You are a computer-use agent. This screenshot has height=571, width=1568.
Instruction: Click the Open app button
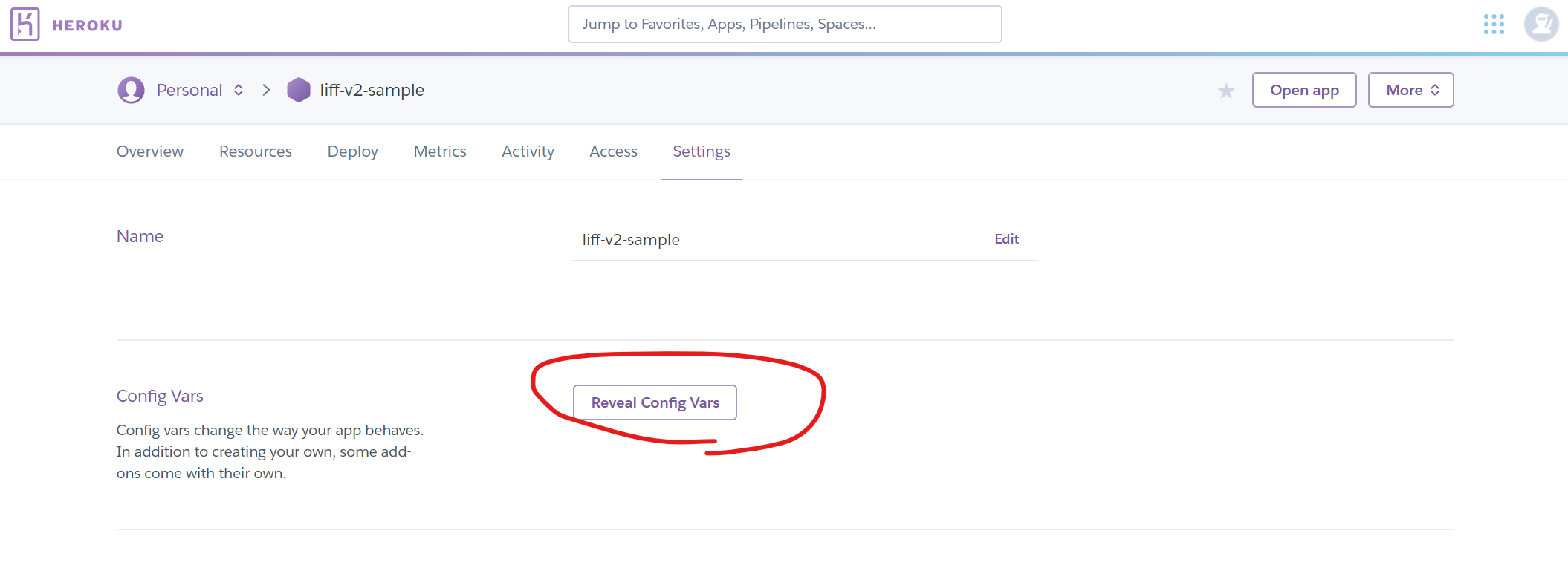(1304, 90)
